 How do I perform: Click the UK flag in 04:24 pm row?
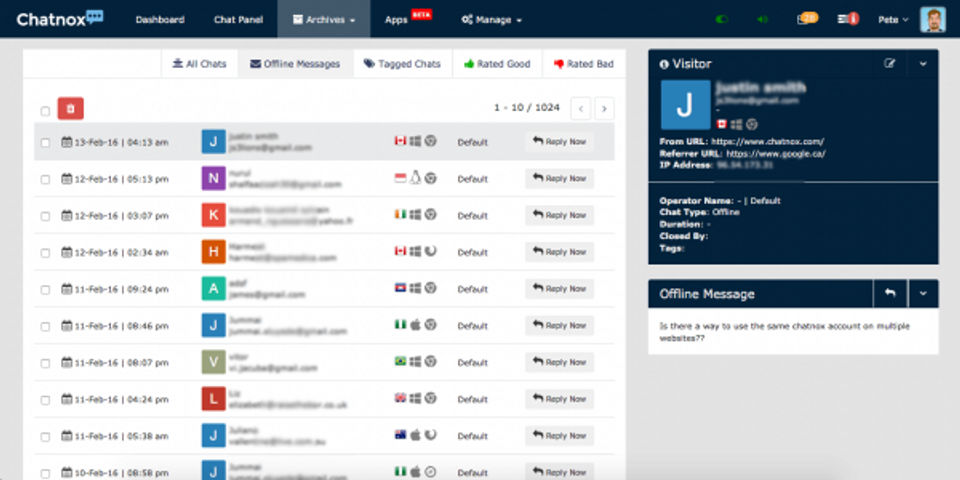(x=400, y=398)
